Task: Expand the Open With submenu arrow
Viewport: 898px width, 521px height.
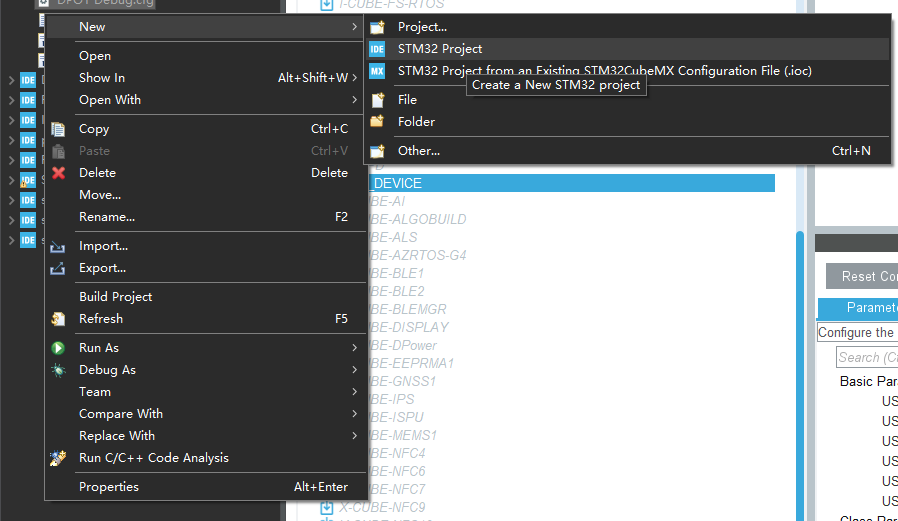Action: (354, 100)
